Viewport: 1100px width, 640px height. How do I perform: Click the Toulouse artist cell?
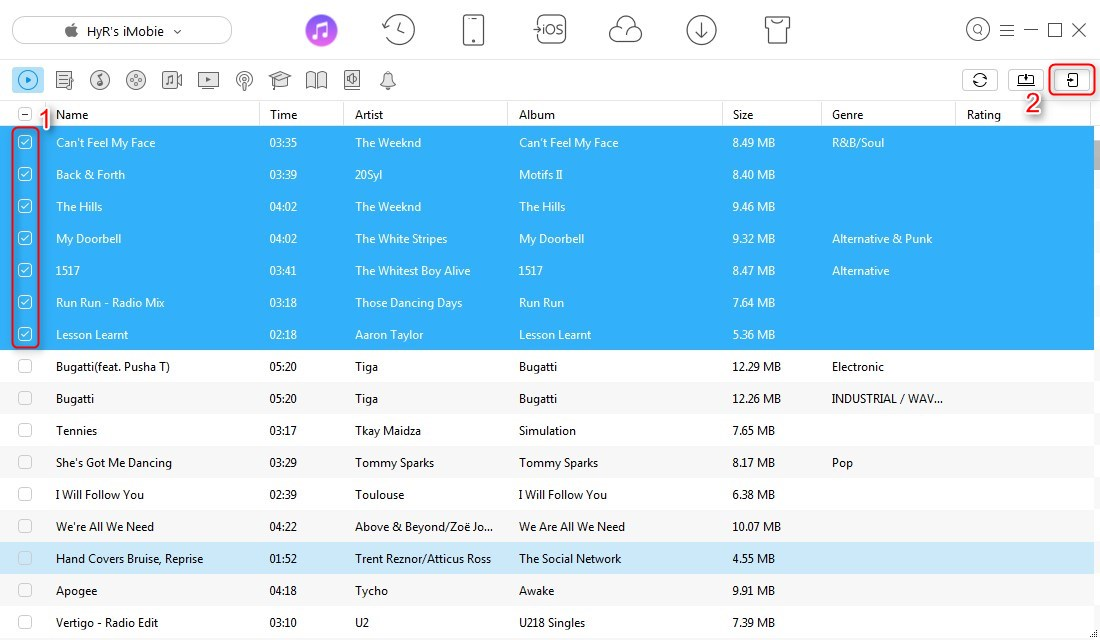(x=380, y=495)
